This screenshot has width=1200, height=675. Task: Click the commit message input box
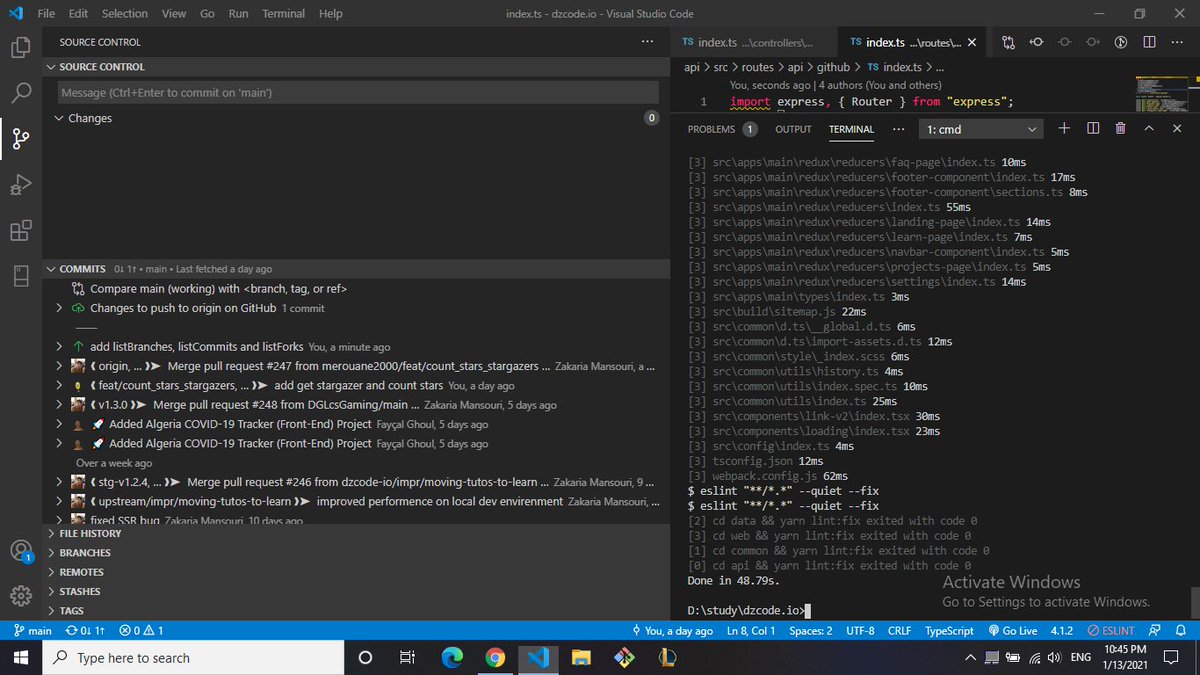click(x=357, y=92)
